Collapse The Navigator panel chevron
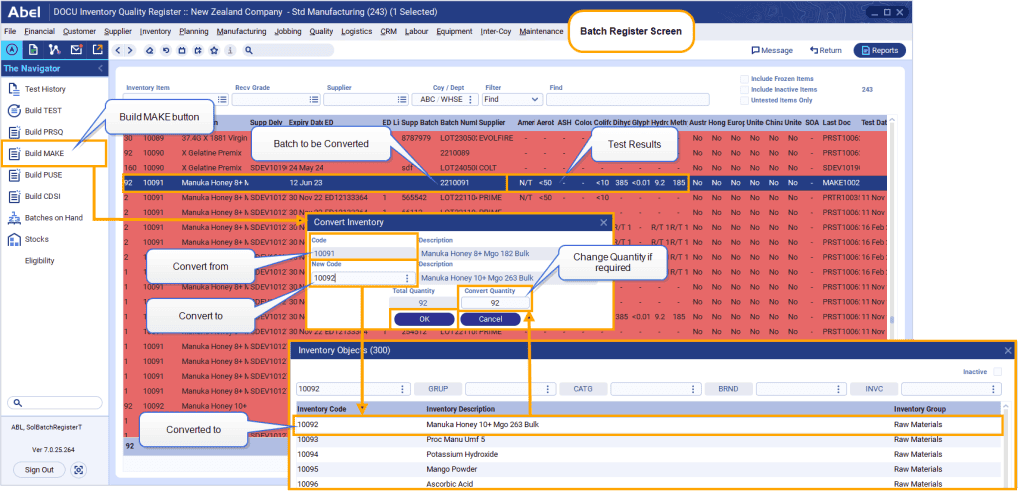Viewport: 1024px width, 495px height. 100,68
